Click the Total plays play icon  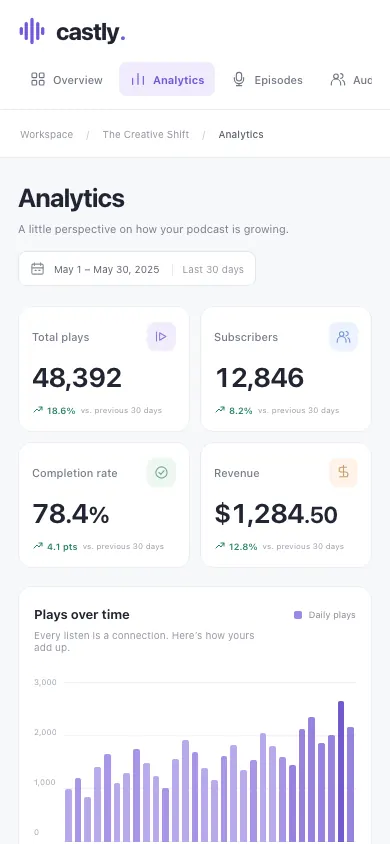coord(161,336)
